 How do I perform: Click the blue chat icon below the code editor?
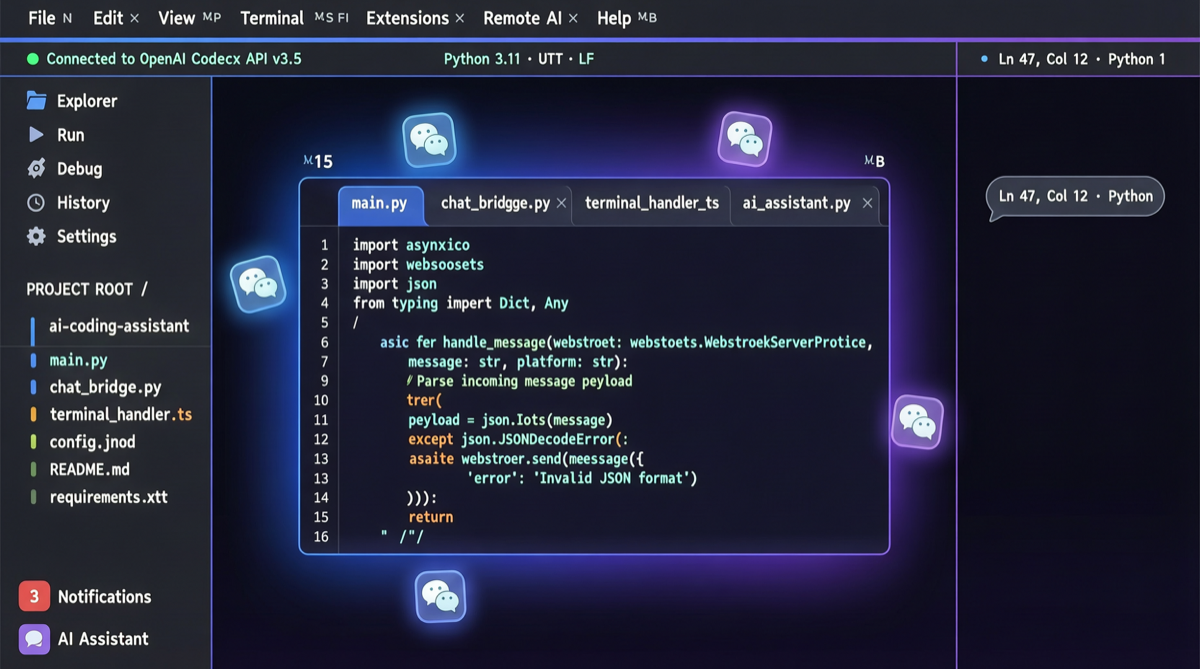tap(440, 596)
